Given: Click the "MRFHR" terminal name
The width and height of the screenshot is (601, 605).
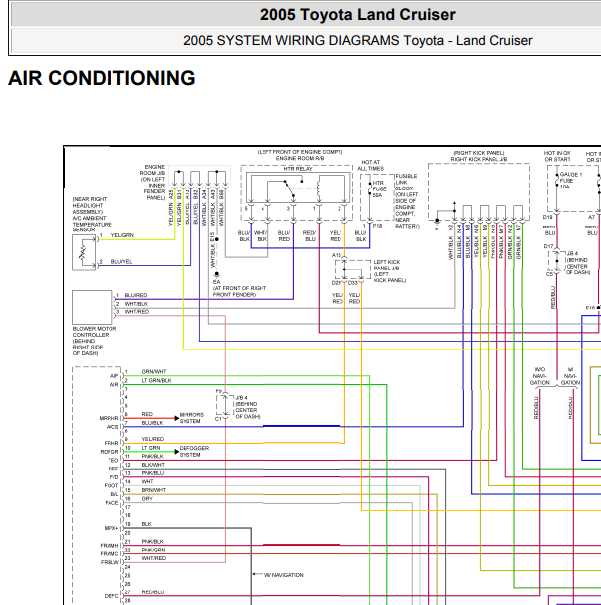Looking at the screenshot, I should (109, 418).
